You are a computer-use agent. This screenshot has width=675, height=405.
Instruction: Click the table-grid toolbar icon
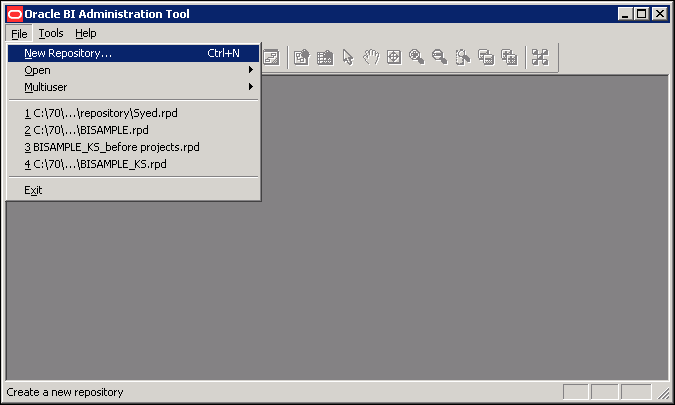point(325,57)
